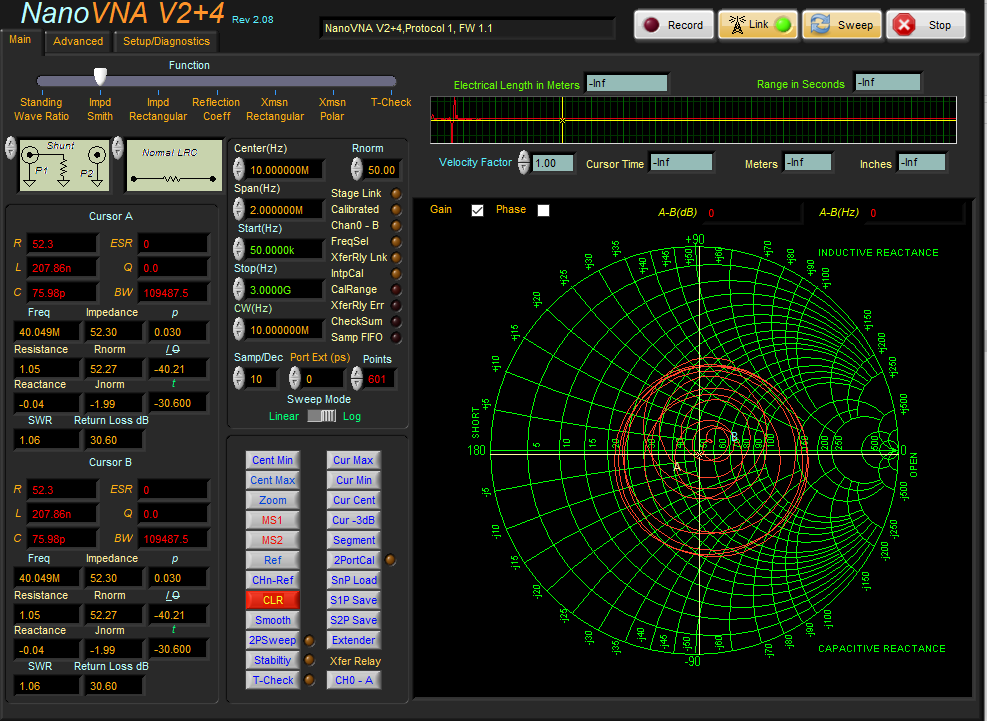This screenshot has width=987, height=721.
Task: Click the MS2 marker button
Action: 273,540
